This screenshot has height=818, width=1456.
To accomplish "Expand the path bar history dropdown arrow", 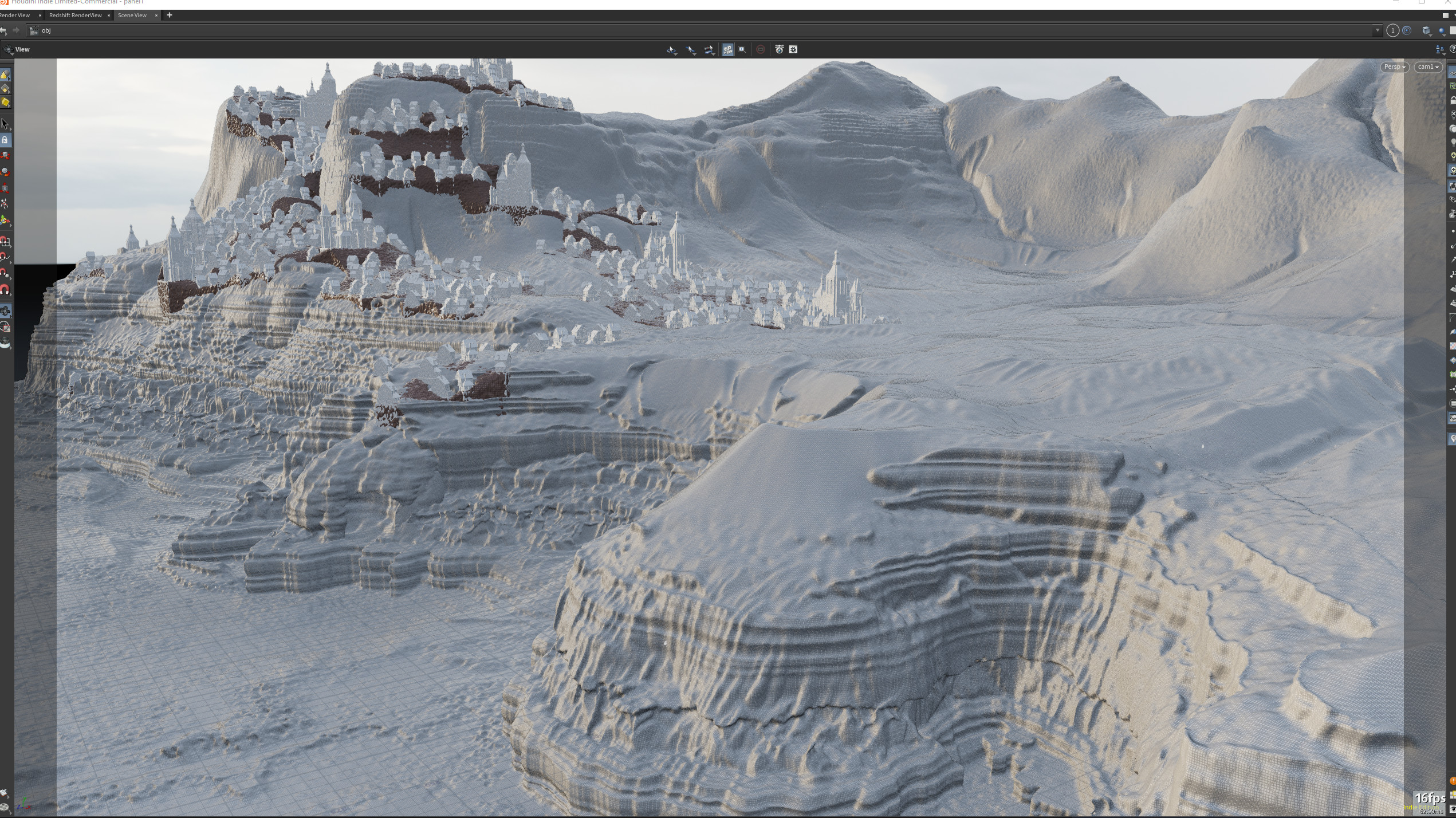I will click(x=1377, y=31).
